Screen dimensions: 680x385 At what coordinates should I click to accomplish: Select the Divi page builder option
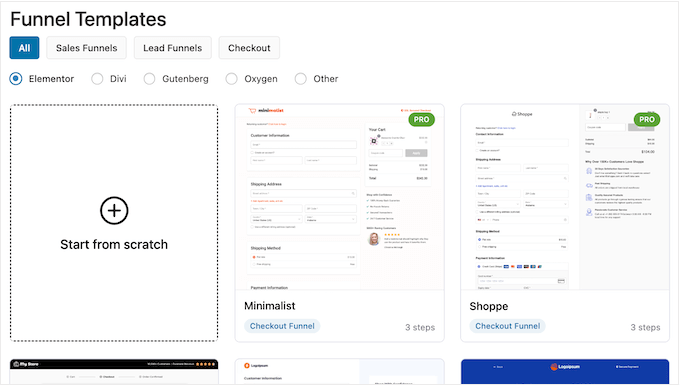(x=97, y=79)
